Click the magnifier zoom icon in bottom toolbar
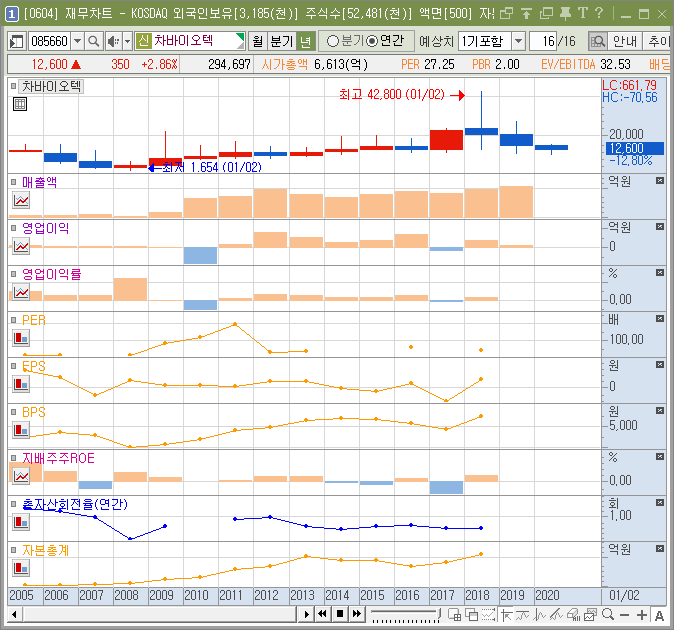The height and width of the screenshot is (630, 674). coord(608,615)
